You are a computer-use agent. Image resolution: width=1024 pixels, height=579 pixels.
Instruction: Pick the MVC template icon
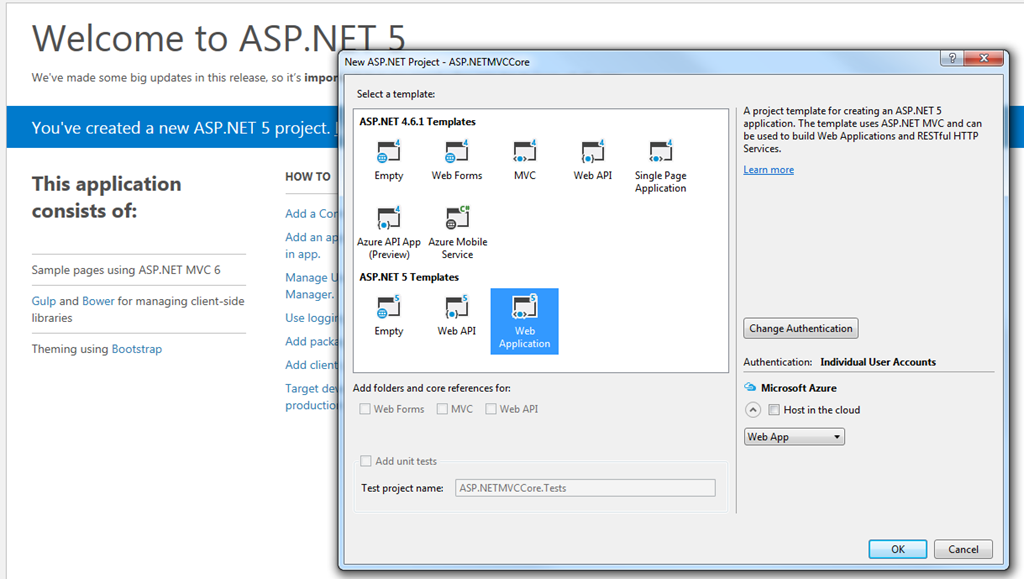click(x=524, y=151)
